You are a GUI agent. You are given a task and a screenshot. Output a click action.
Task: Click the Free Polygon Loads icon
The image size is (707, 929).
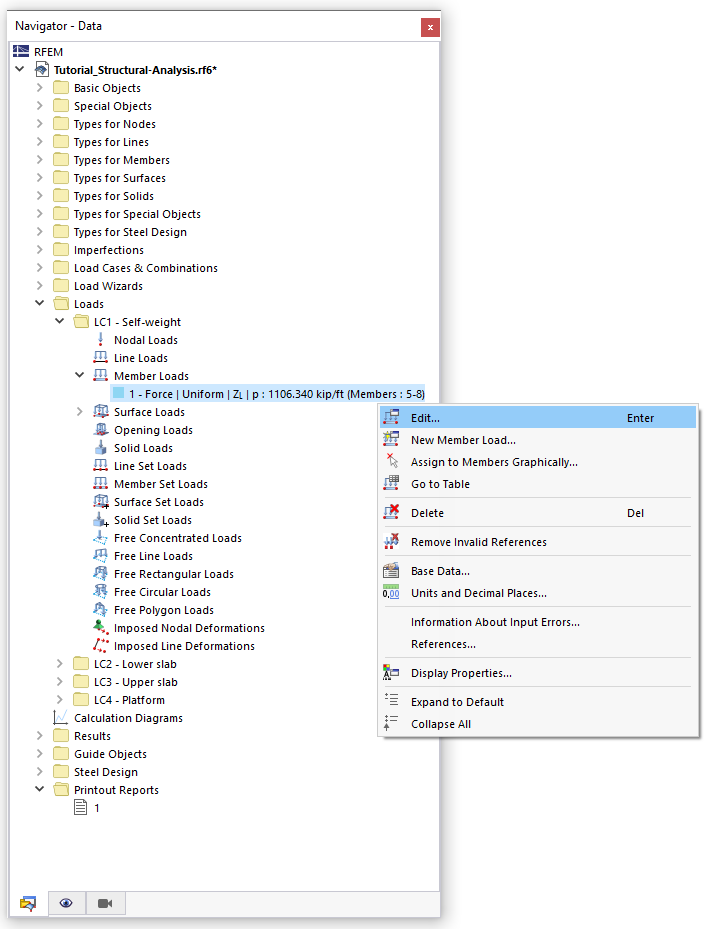point(101,610)
